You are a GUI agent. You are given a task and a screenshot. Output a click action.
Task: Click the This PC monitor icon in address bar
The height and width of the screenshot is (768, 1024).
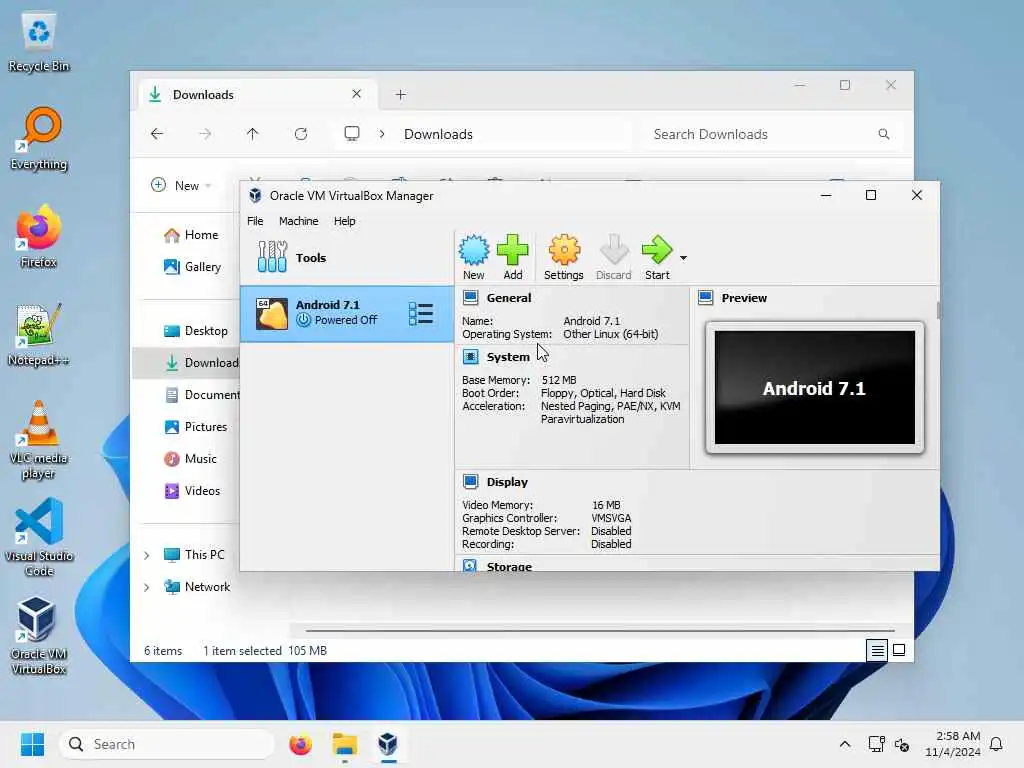352,134
